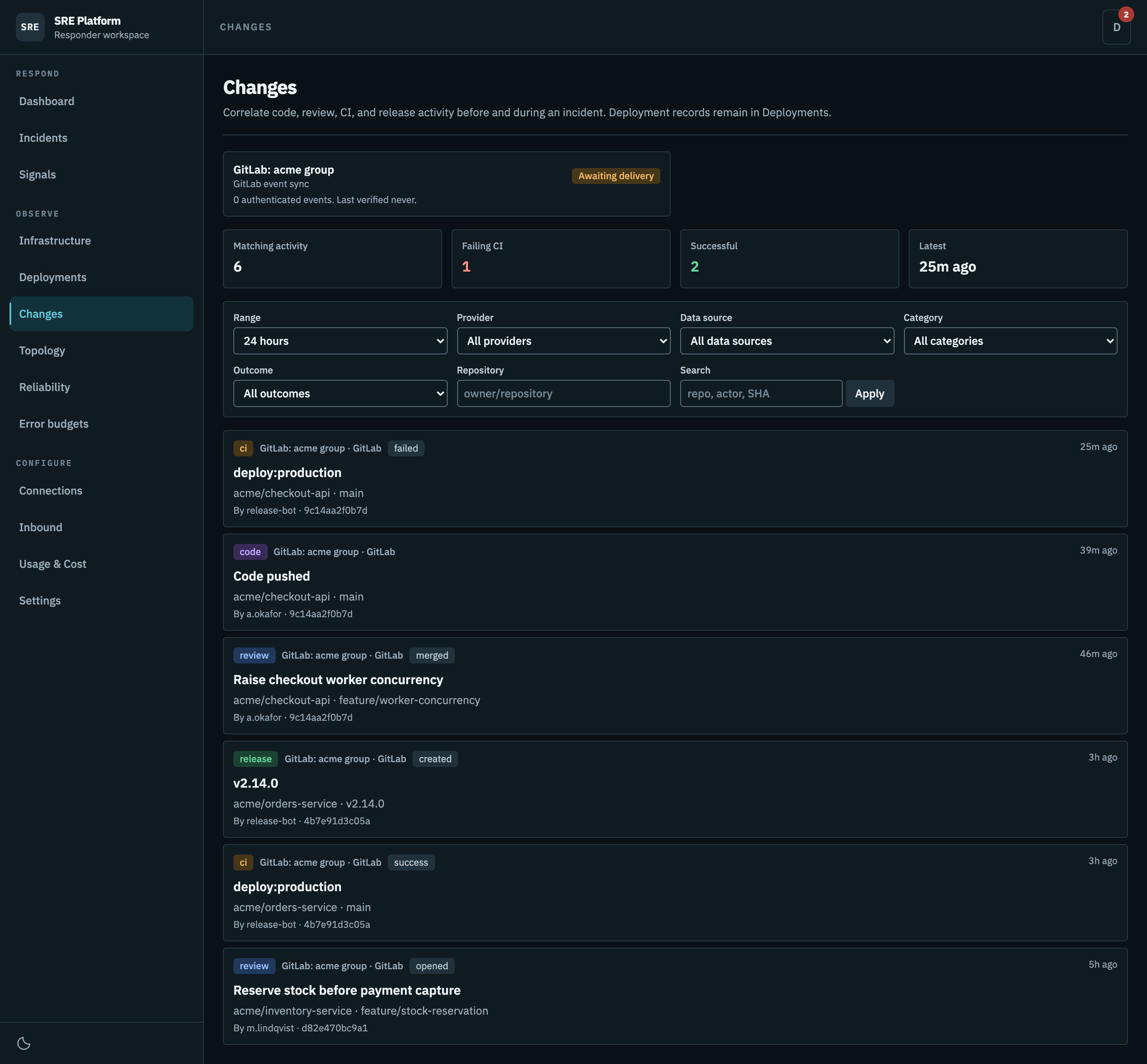The image size is (1147, 1064).
Task: Click ci tag on the 25m ago entry
Action: coord(243,448)
